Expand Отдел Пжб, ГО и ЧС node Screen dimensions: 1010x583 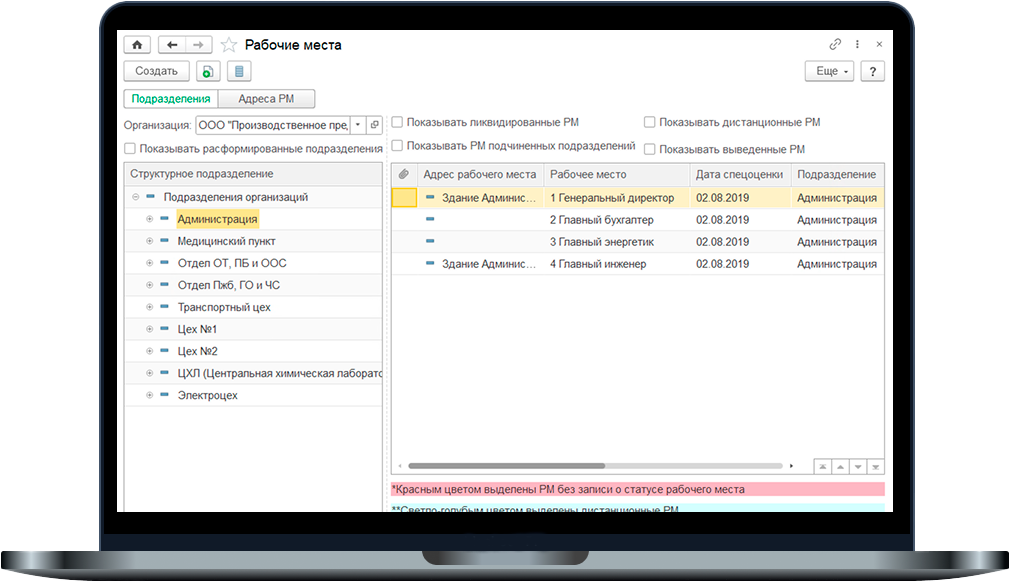(149, 285)
